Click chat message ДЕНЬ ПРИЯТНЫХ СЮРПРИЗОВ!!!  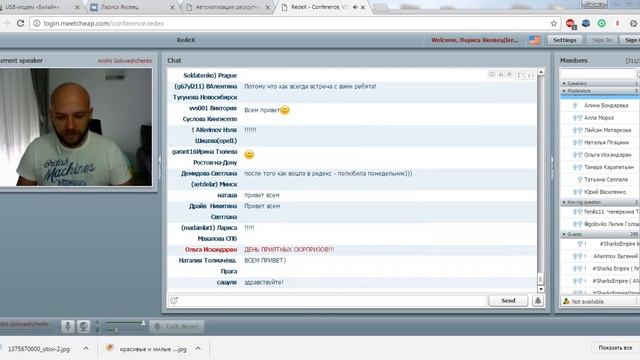point(289,249)
